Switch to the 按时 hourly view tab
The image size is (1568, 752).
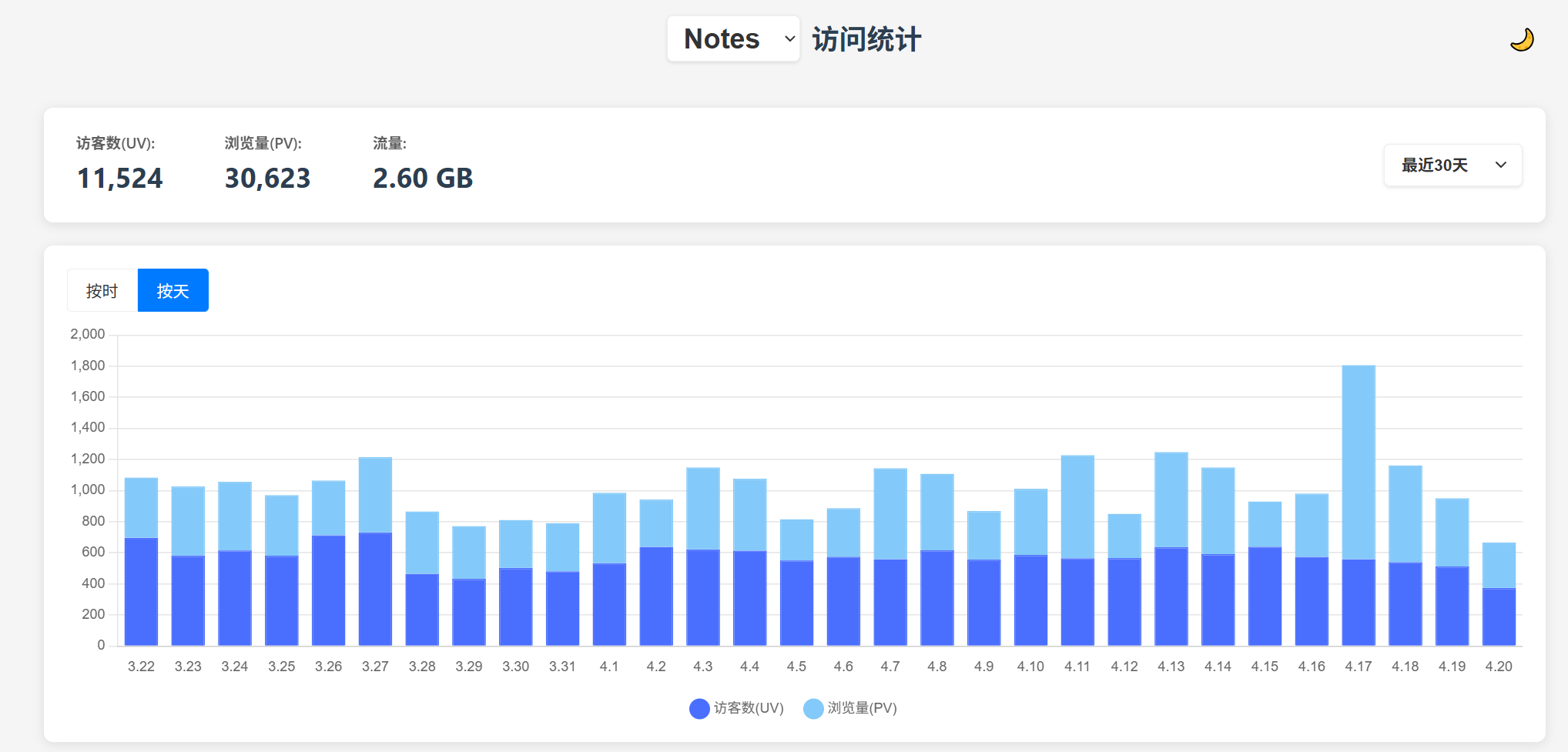click(101, 290)
